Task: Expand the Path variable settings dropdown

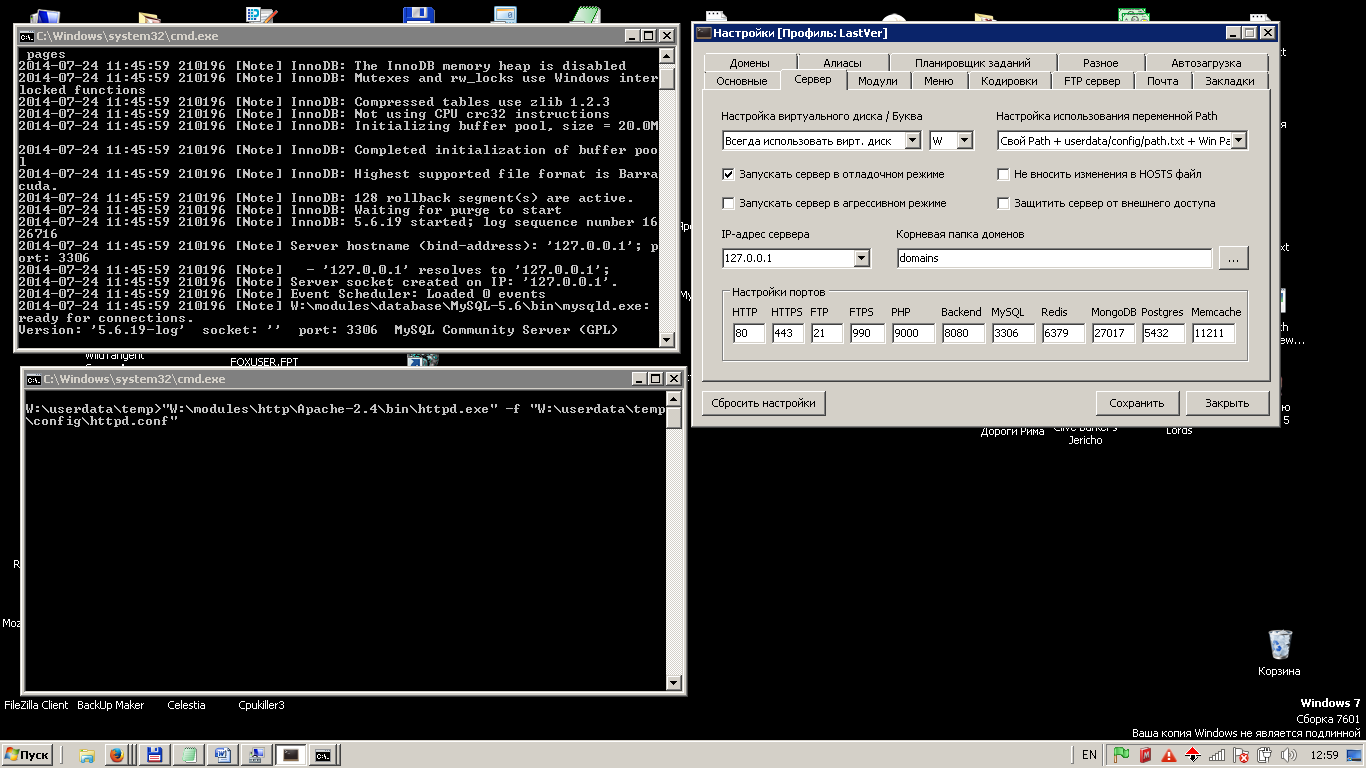Action: point(1238,141)
